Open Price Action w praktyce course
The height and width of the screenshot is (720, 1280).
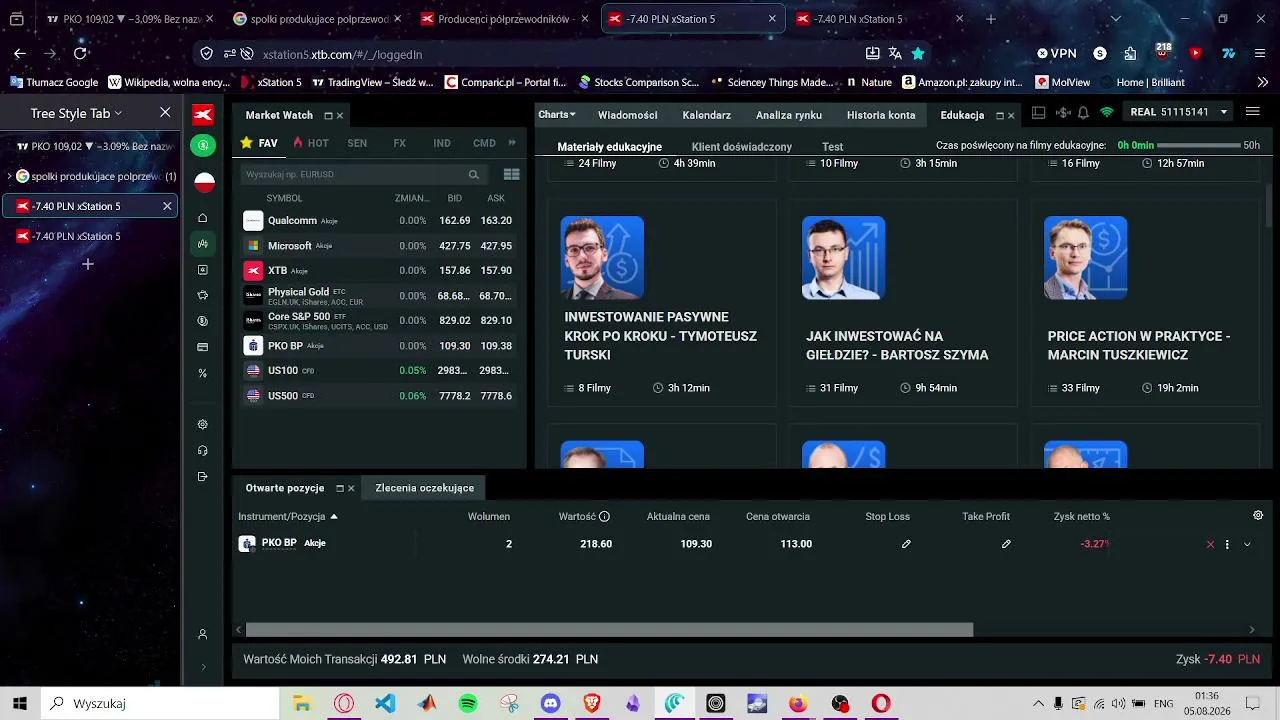pyautogui.click(x=1145, y=303)
